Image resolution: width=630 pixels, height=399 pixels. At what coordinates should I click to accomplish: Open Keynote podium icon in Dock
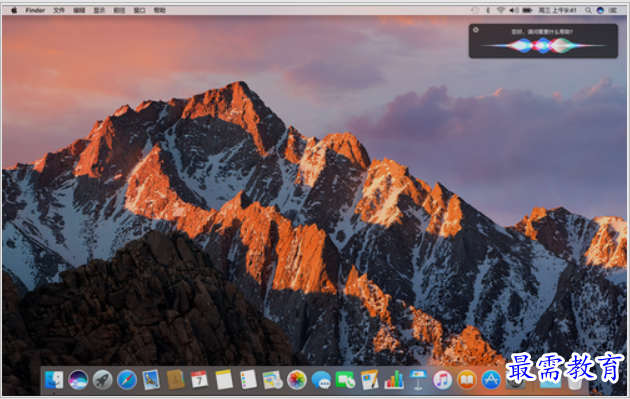418,380
